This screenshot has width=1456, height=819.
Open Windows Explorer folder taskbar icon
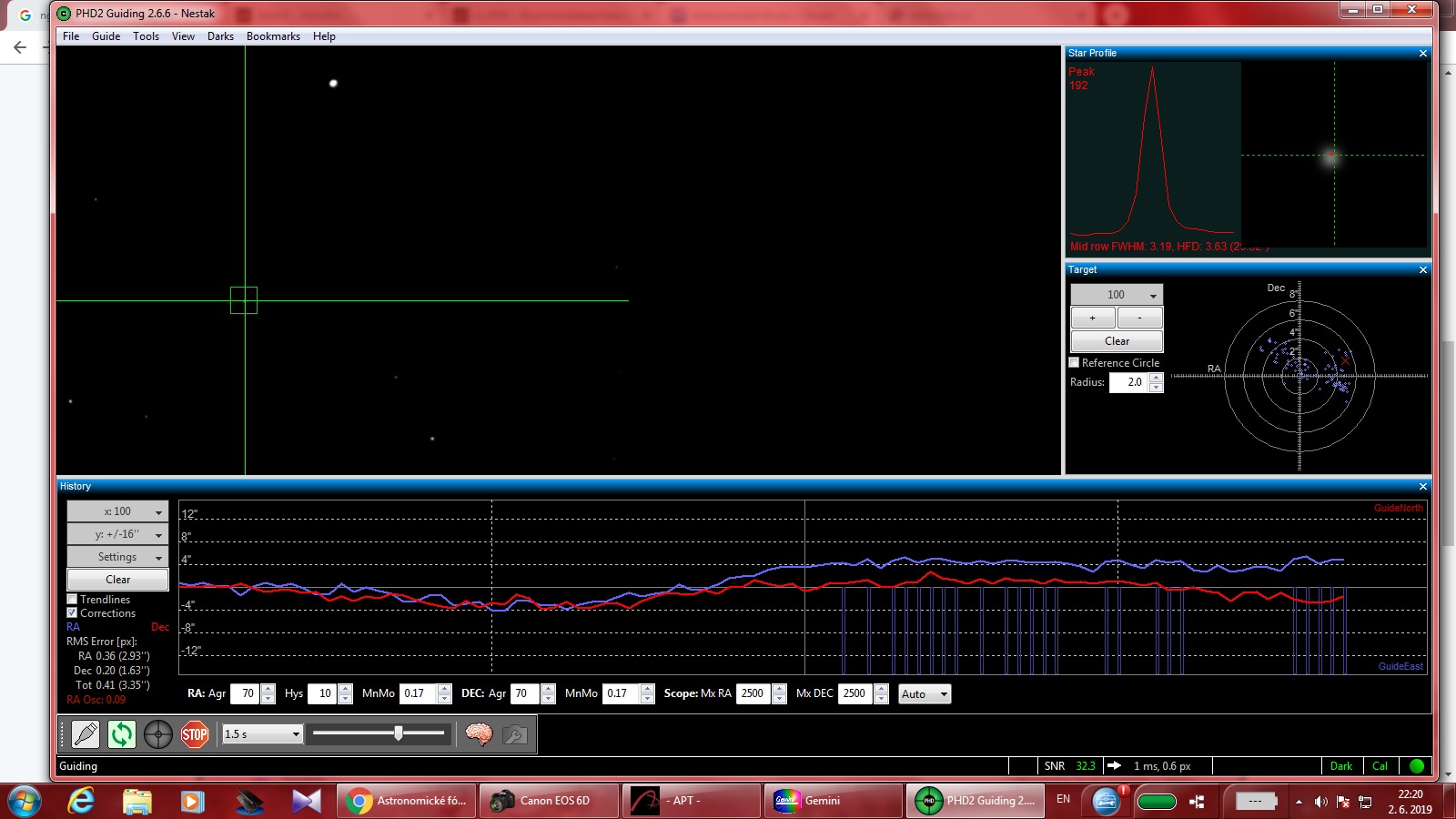pos(136,801)
